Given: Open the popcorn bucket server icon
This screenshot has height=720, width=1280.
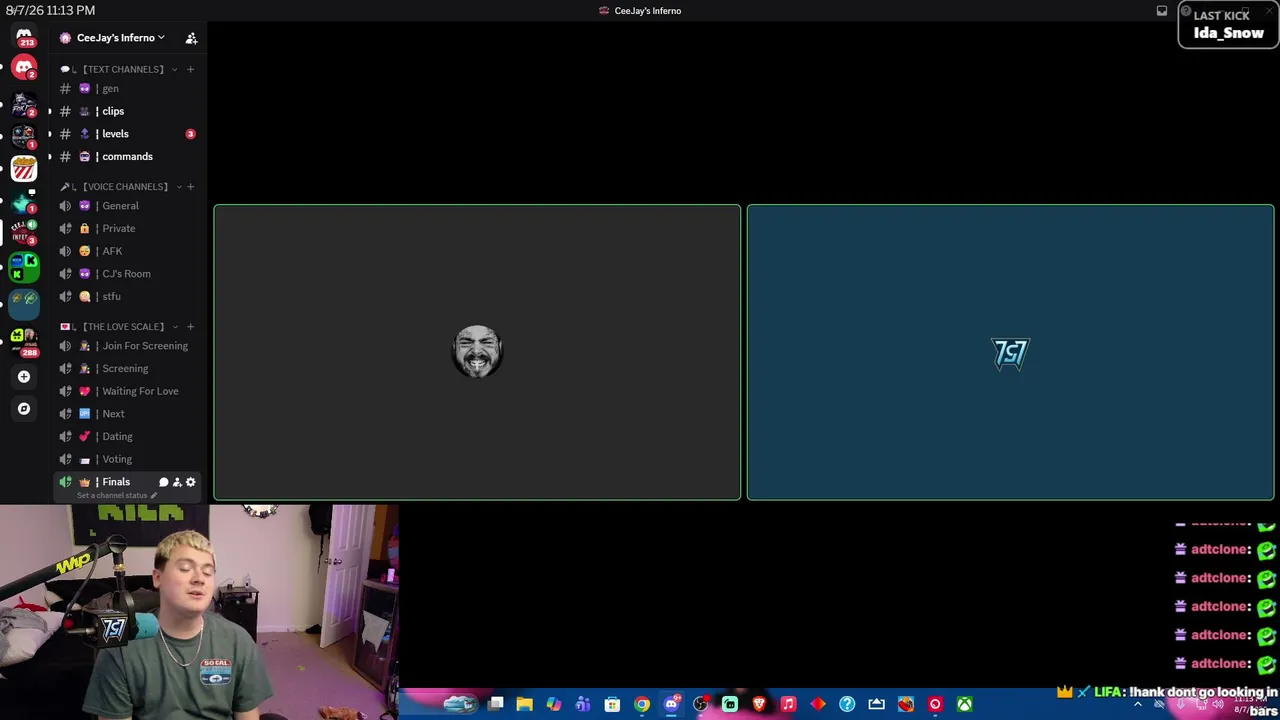Looking at the screenshot, I should [24, 169].
